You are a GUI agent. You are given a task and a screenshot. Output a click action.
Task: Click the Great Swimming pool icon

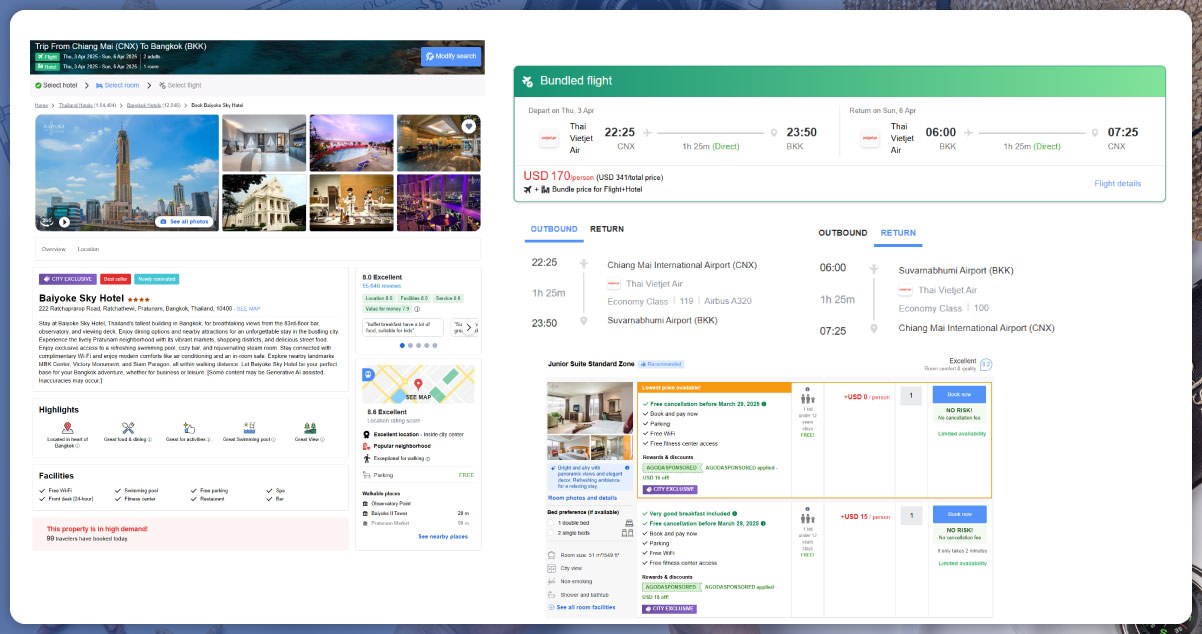249,428
